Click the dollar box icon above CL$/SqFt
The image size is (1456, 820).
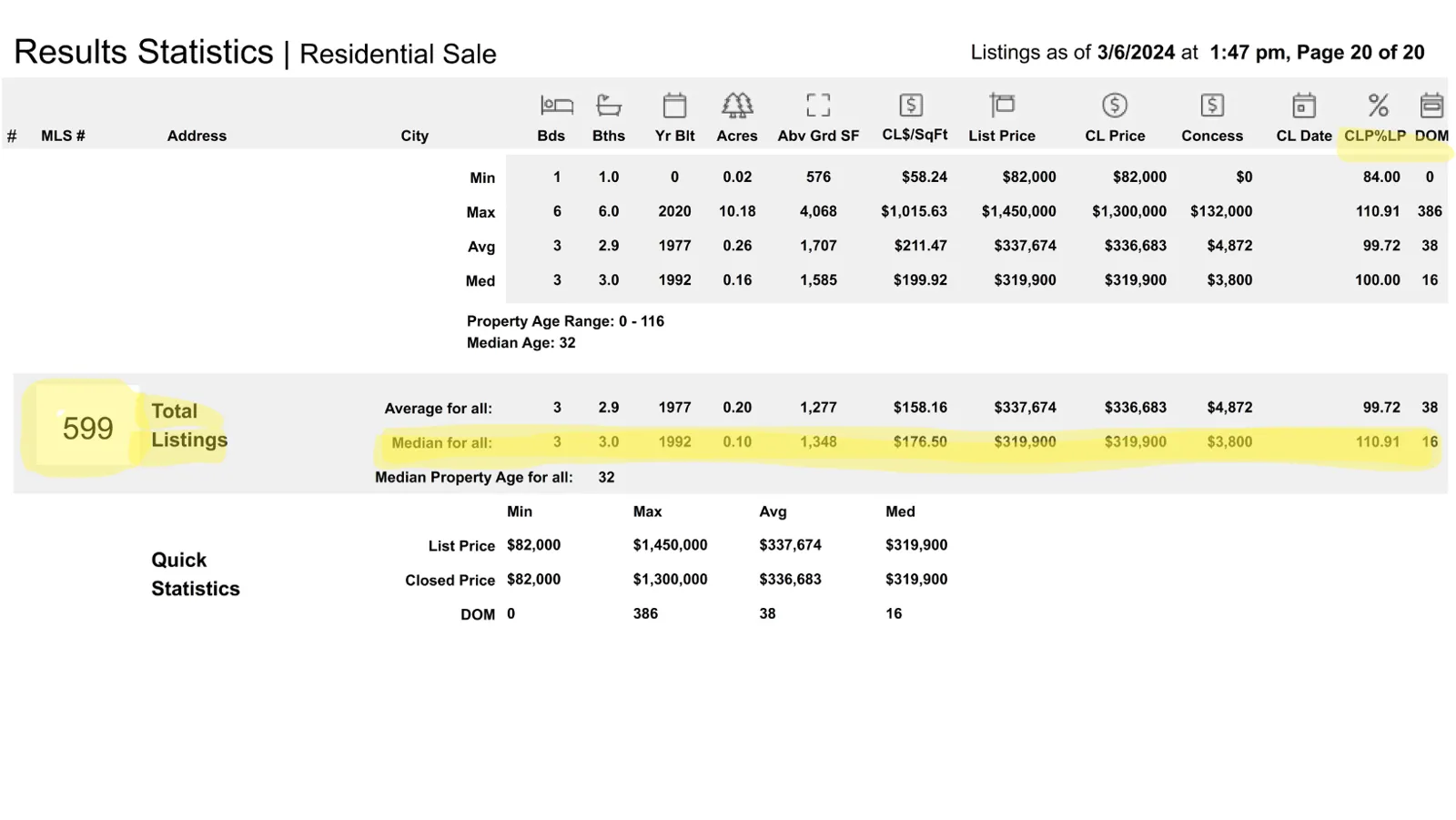911,106
